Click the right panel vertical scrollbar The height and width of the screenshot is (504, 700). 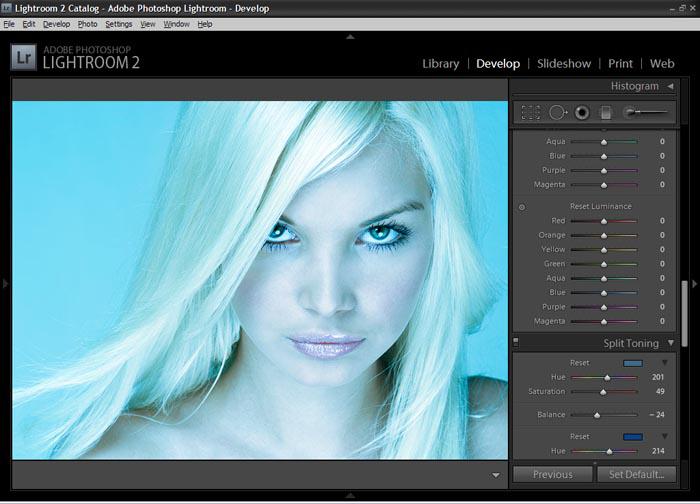coord(684,312)
